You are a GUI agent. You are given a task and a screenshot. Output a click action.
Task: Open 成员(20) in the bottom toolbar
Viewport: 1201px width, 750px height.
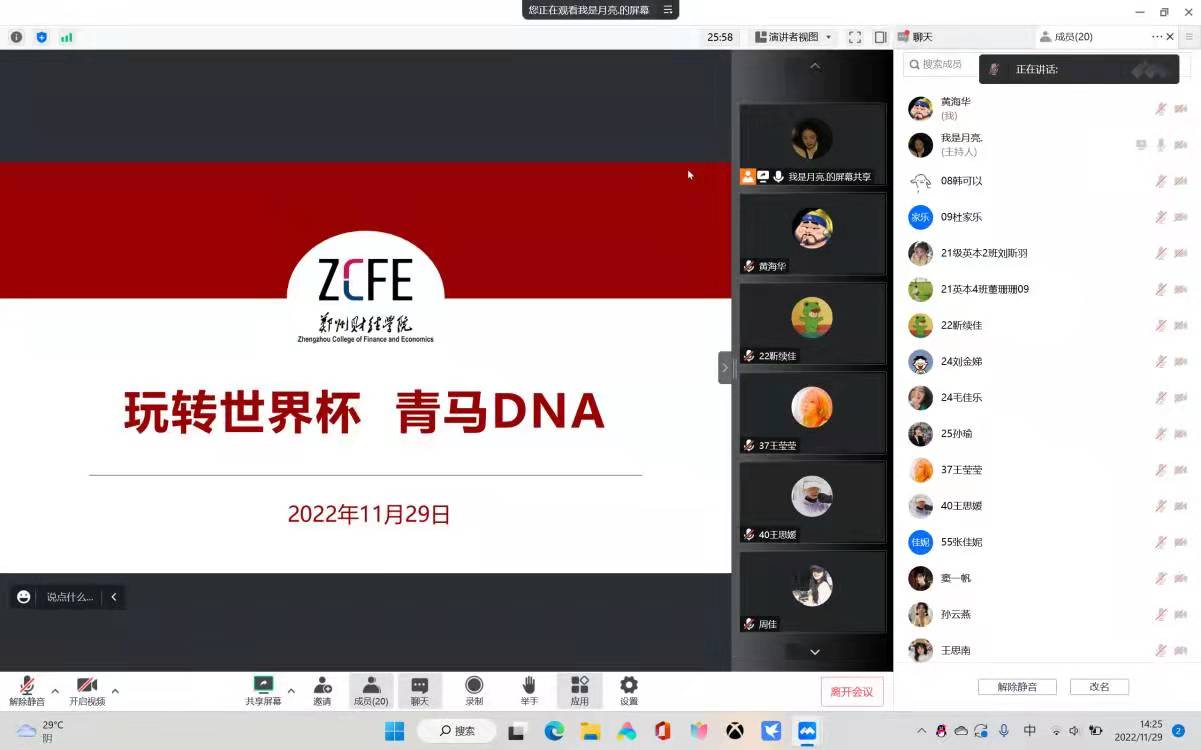(x=371, y=691)
